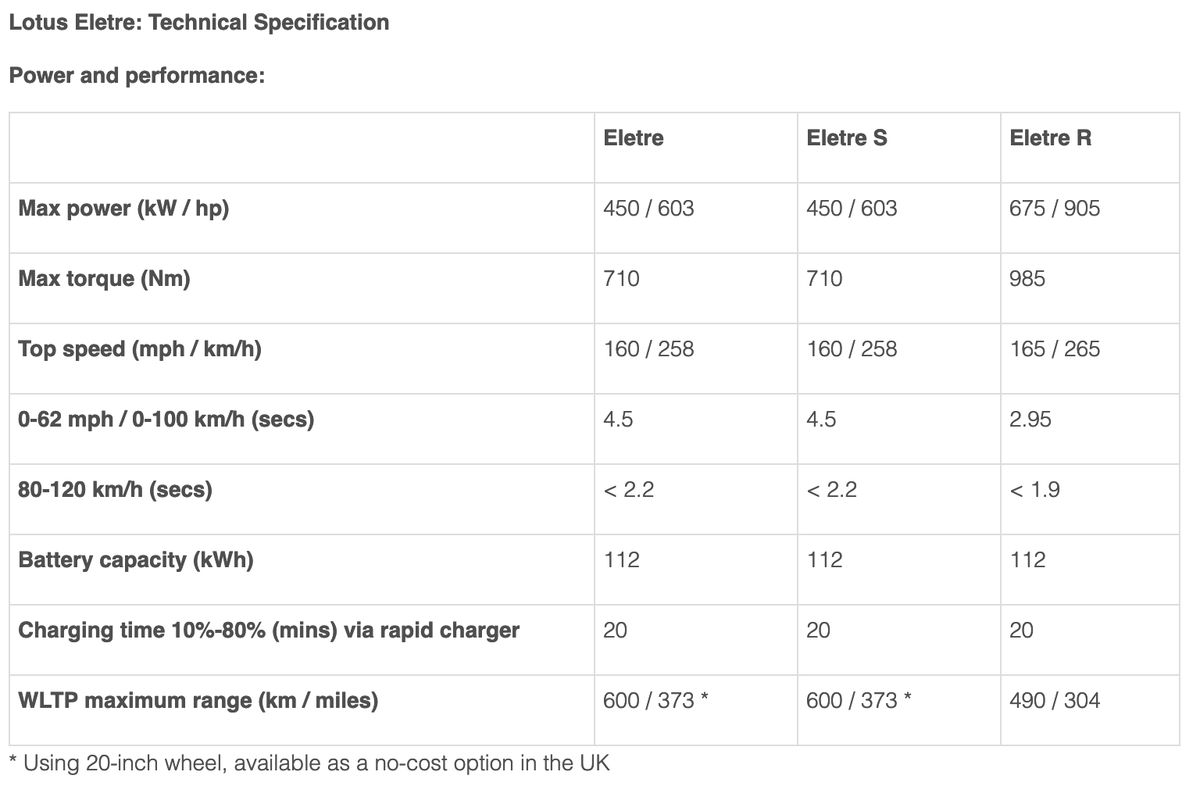Select the Eletre column header
The image size is (1200, 786).
pyautogui.click(x=633, y=138)
